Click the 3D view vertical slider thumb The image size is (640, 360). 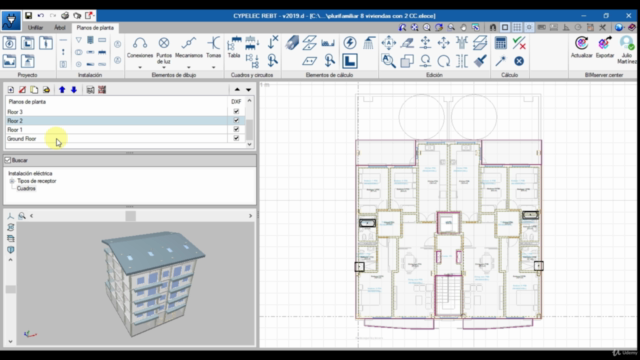click(x=11, y=289)
